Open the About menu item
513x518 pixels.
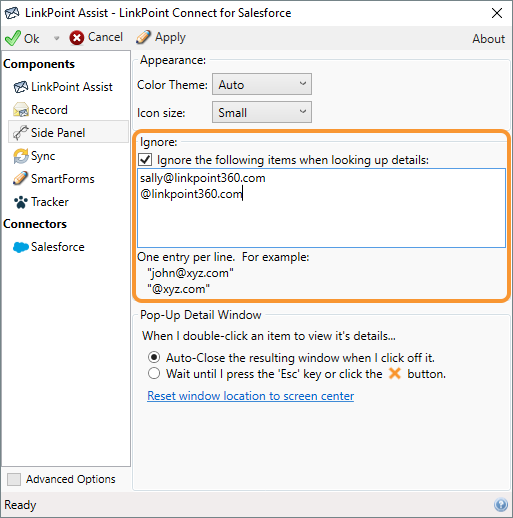pos(489,39)
